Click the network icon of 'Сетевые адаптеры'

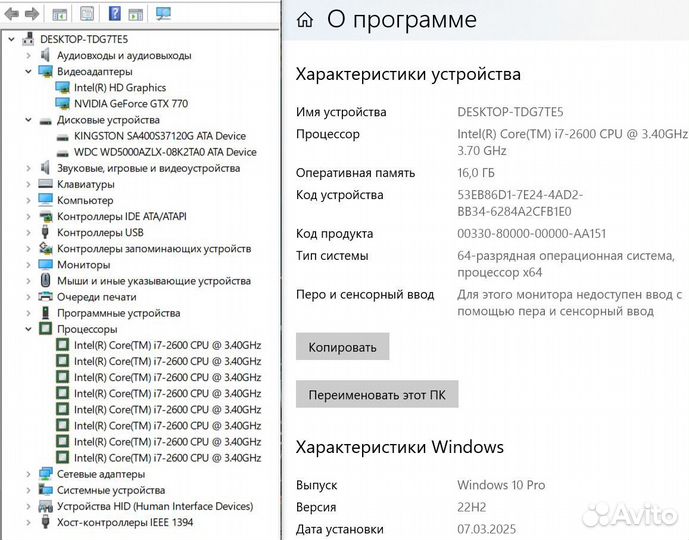[x=45, y=474]
